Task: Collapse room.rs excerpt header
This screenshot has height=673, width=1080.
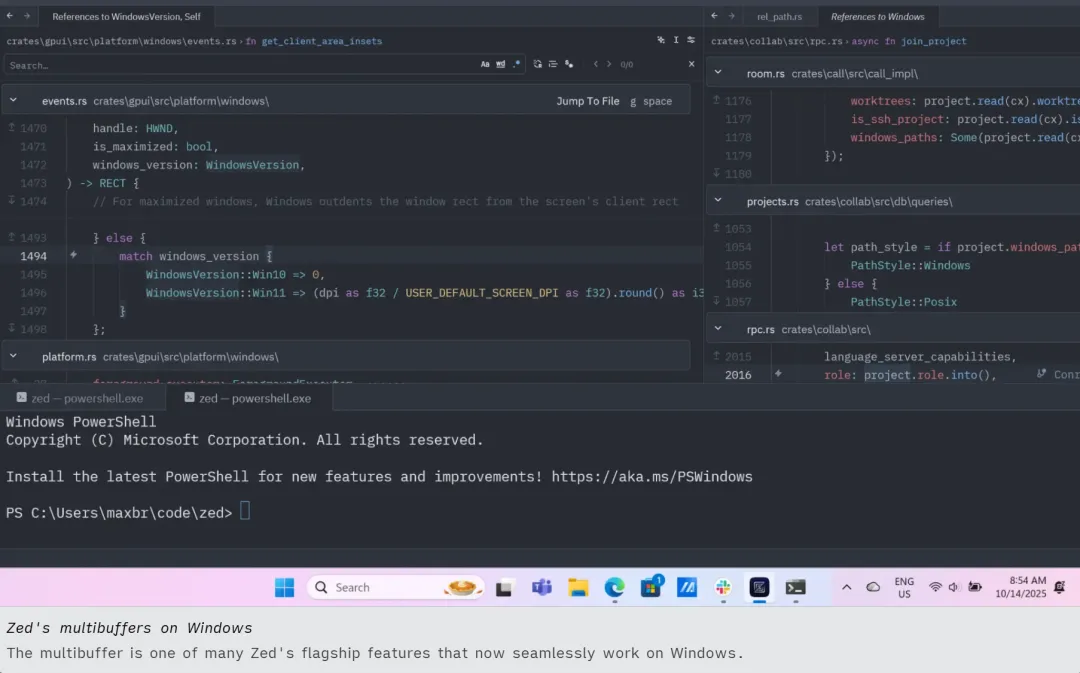Action: pyautogui.click(x=718, y=72)
